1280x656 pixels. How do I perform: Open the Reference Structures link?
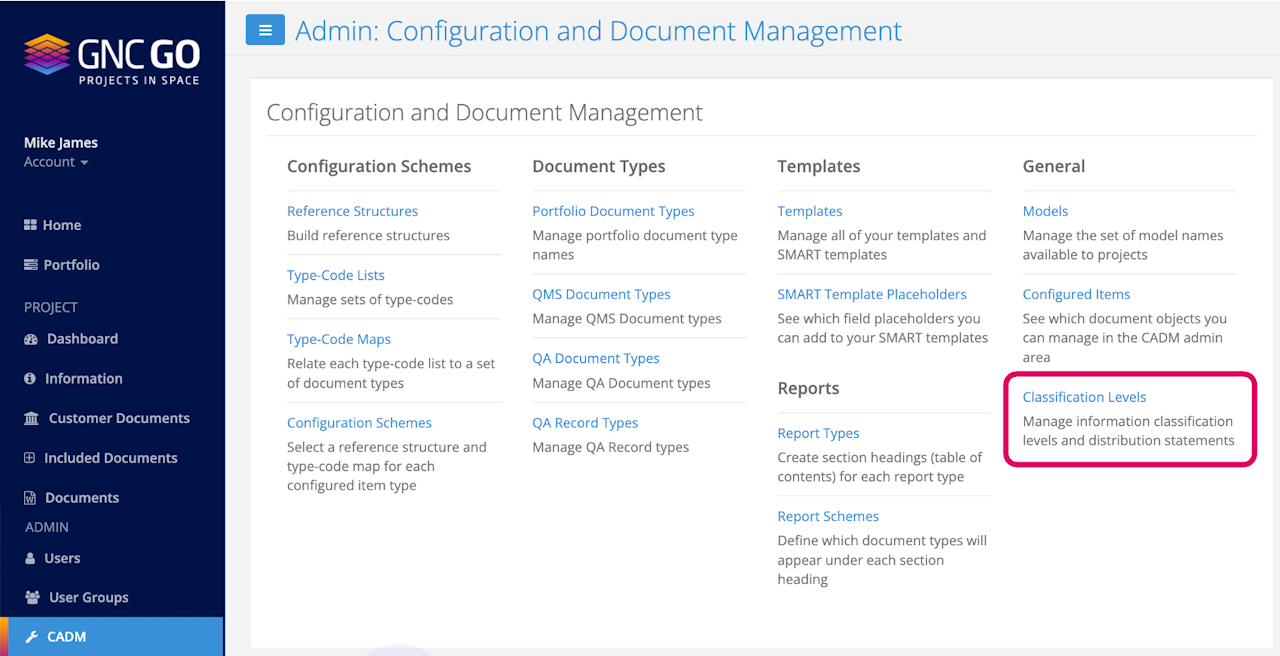(x=352, y=211)
